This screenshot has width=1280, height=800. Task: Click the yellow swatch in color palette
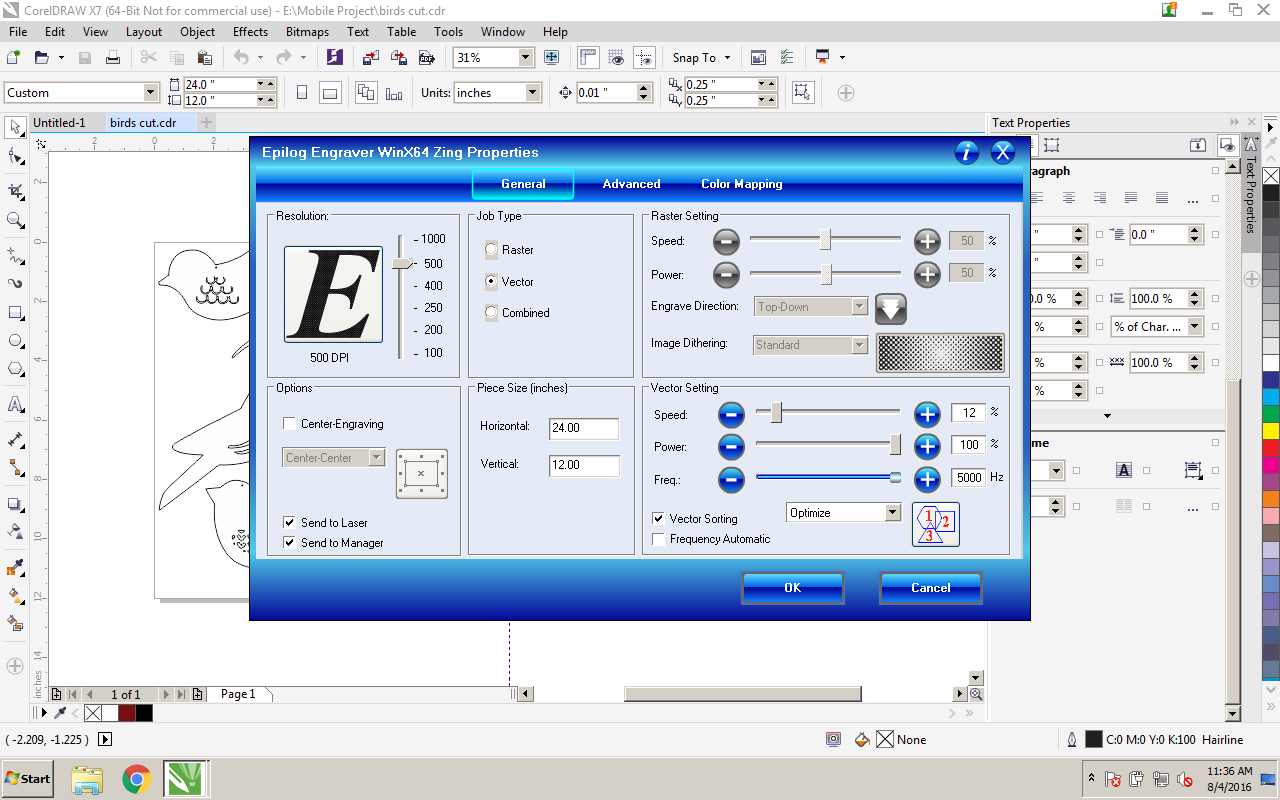point(1271,431)
